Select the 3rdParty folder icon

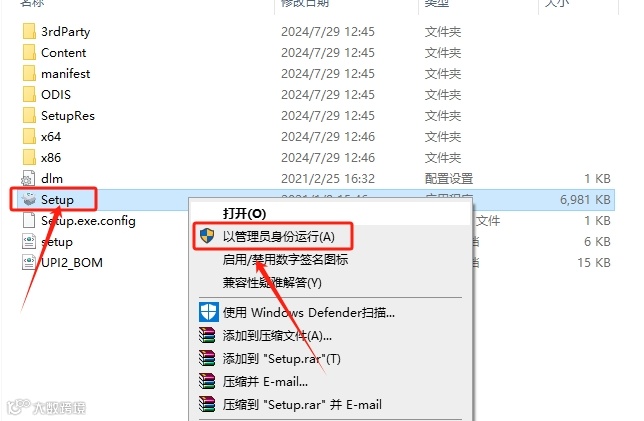pos(29,31)
